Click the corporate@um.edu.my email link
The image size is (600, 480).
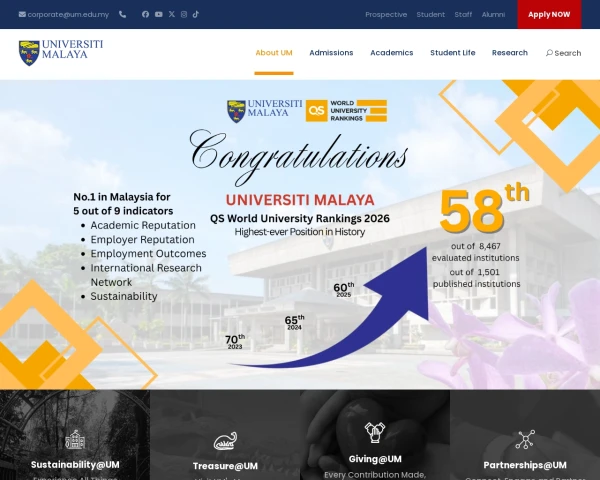pos(68,15)
